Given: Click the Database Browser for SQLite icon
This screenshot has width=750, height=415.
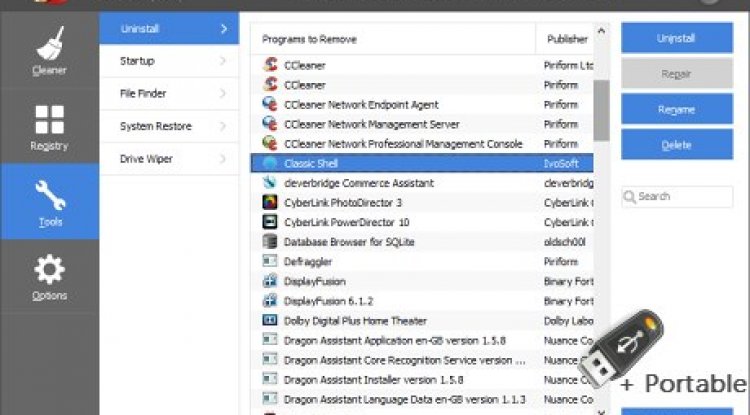Looking at the screenshot, I should point(269,241).
